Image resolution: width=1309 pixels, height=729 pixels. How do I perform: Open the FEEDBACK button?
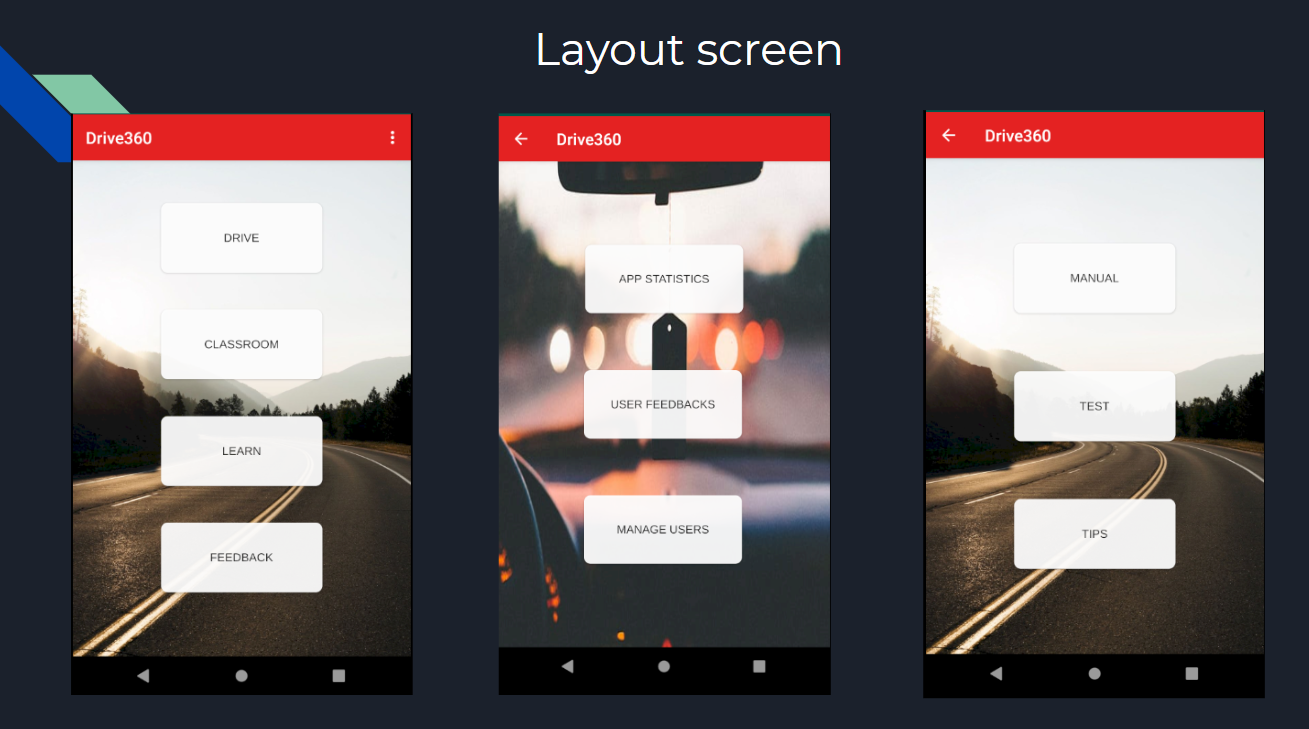[x=241, y=557]
